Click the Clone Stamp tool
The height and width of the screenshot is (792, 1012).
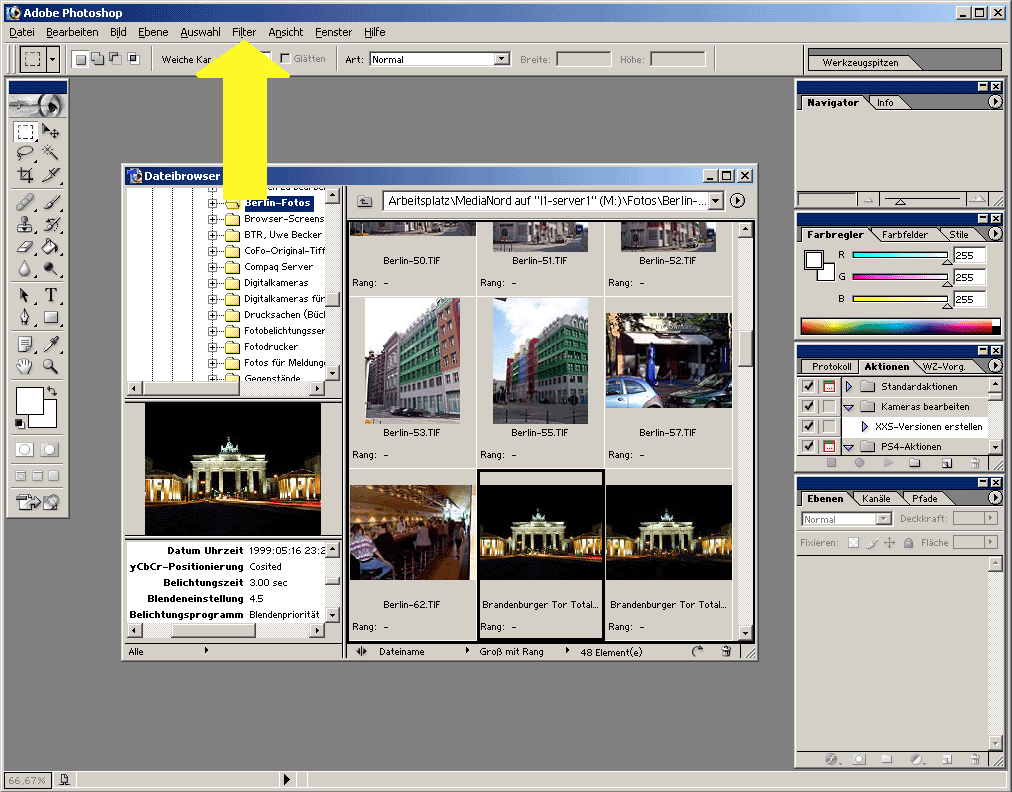point(25,224)
